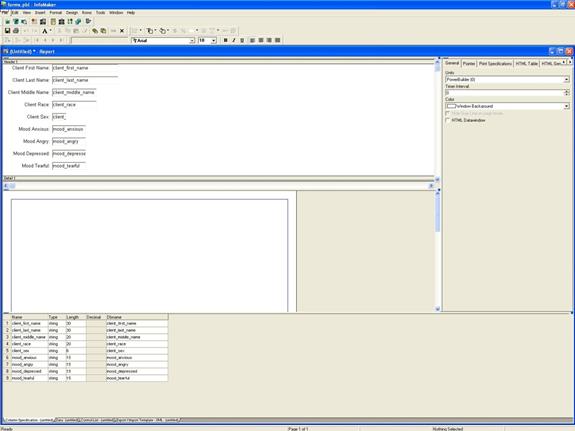Click the Detail band bar
Image resolution: width=575 pixels, height=431 pixels.
coord(218,178)
